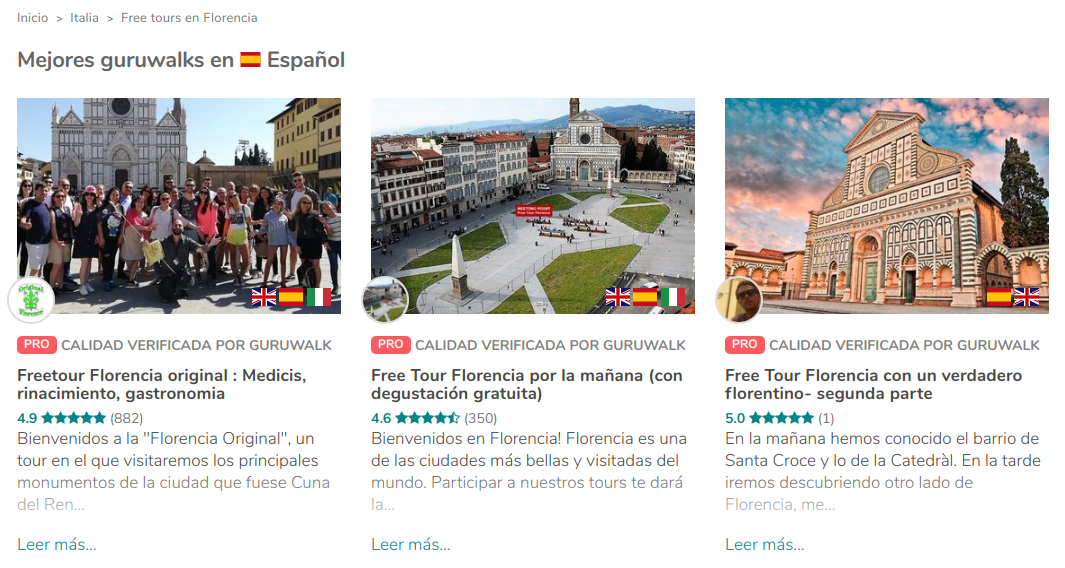1065x568 pixels.
Task: Click the guide avatar with sunglasses on third card
Action: click(739, 300)
